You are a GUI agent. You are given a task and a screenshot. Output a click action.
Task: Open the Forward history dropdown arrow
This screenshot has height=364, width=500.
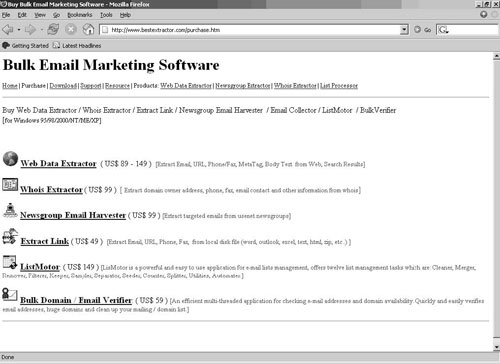click(41, 30)
